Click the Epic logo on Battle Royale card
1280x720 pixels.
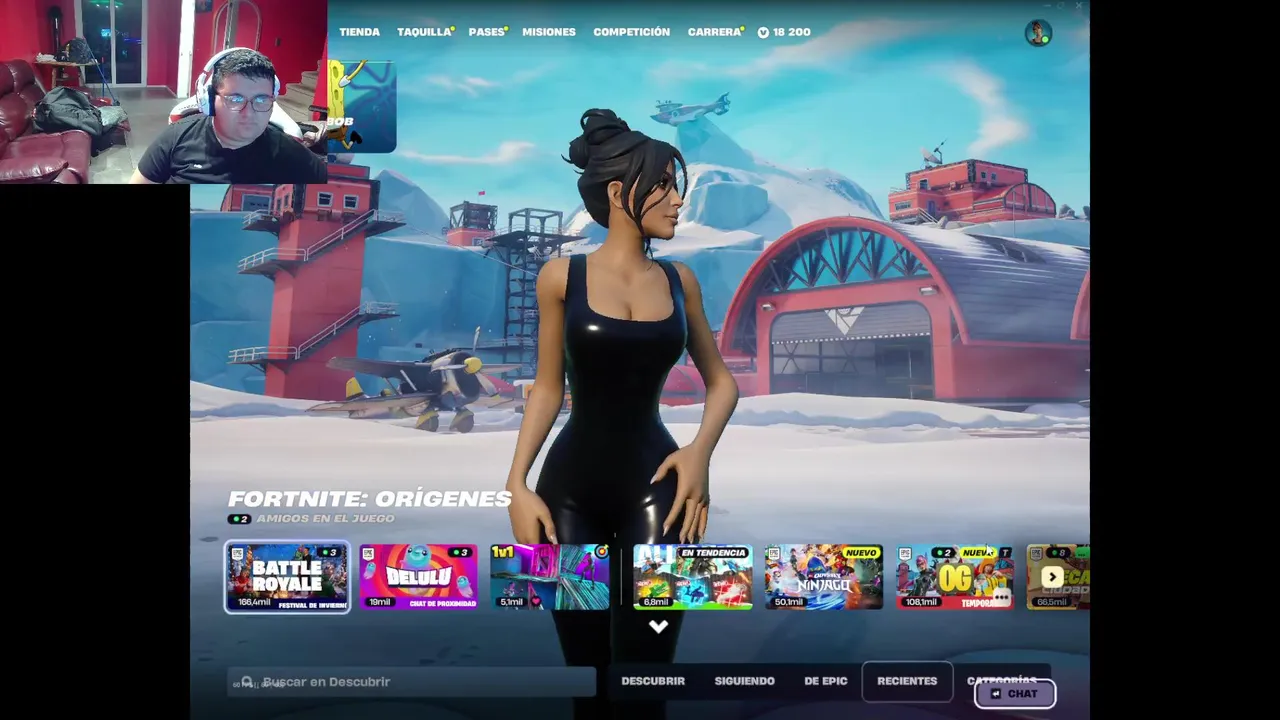237,553
